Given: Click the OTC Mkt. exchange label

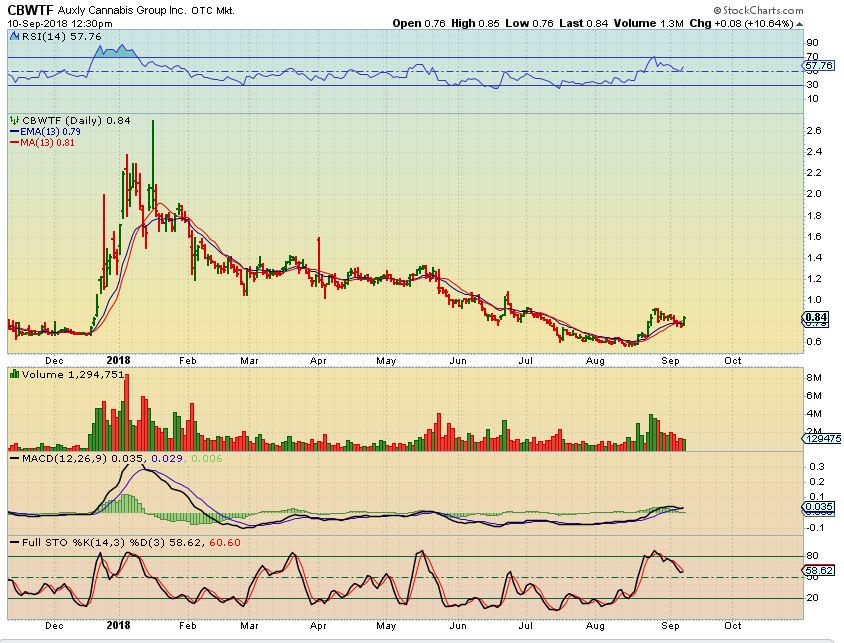Looking at the screenshot, I should coord(213,10).
